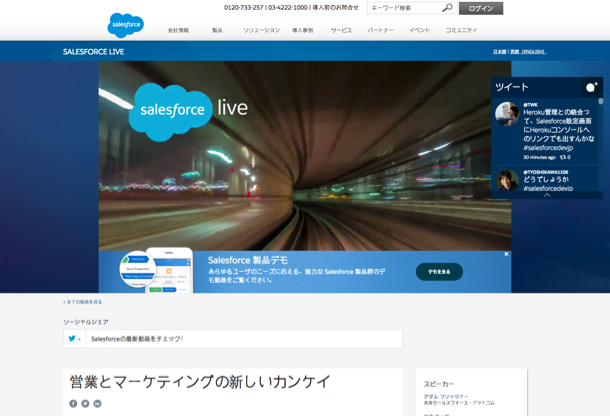Screen dimensions: 610x416
Task: Share article via LinkedIn icon
Action: coord(97,404)
